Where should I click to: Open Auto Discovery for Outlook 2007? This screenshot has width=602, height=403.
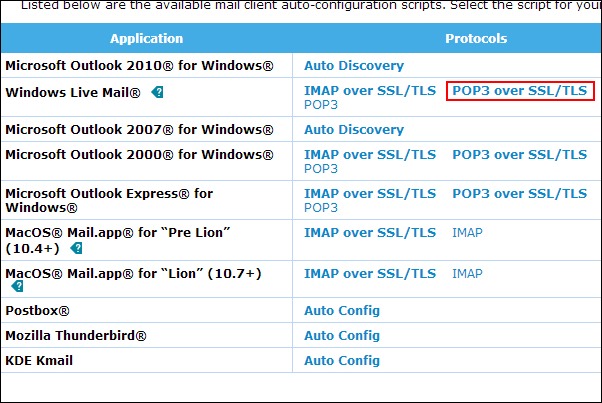click(354, 130)
